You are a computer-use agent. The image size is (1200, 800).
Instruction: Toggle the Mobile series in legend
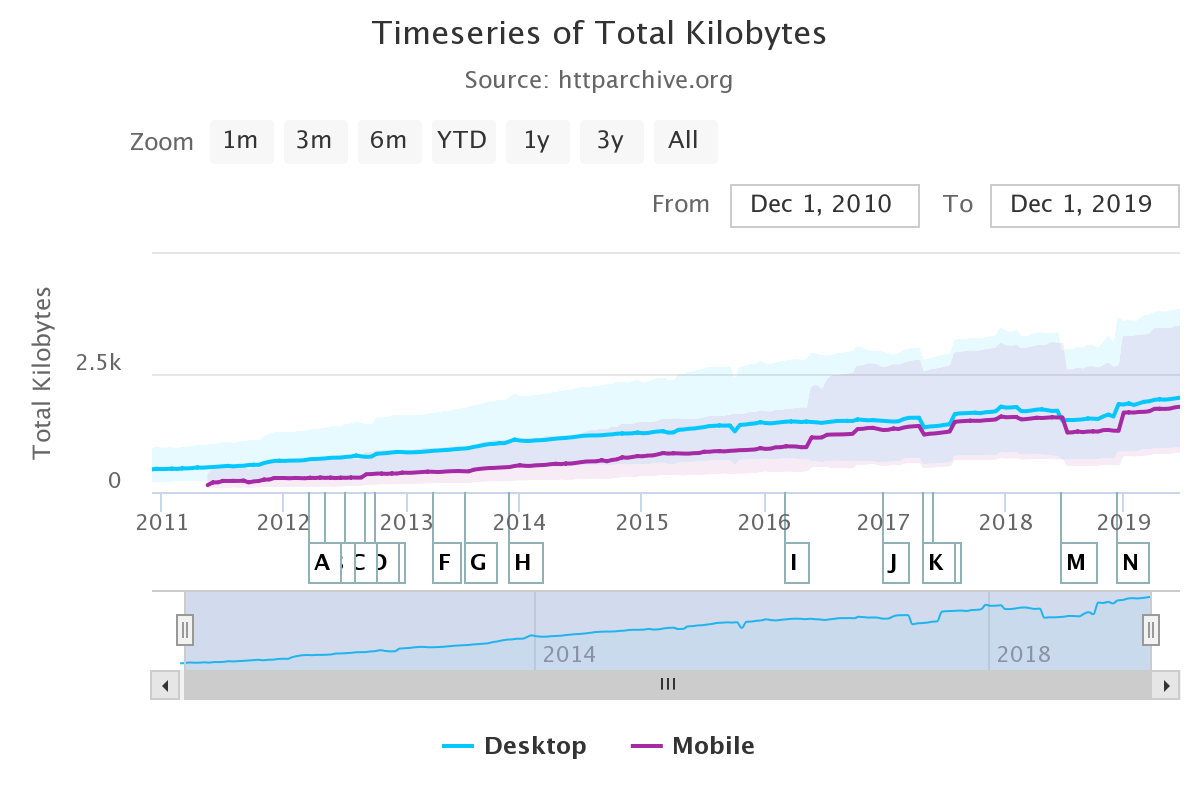tap(692, 746)
